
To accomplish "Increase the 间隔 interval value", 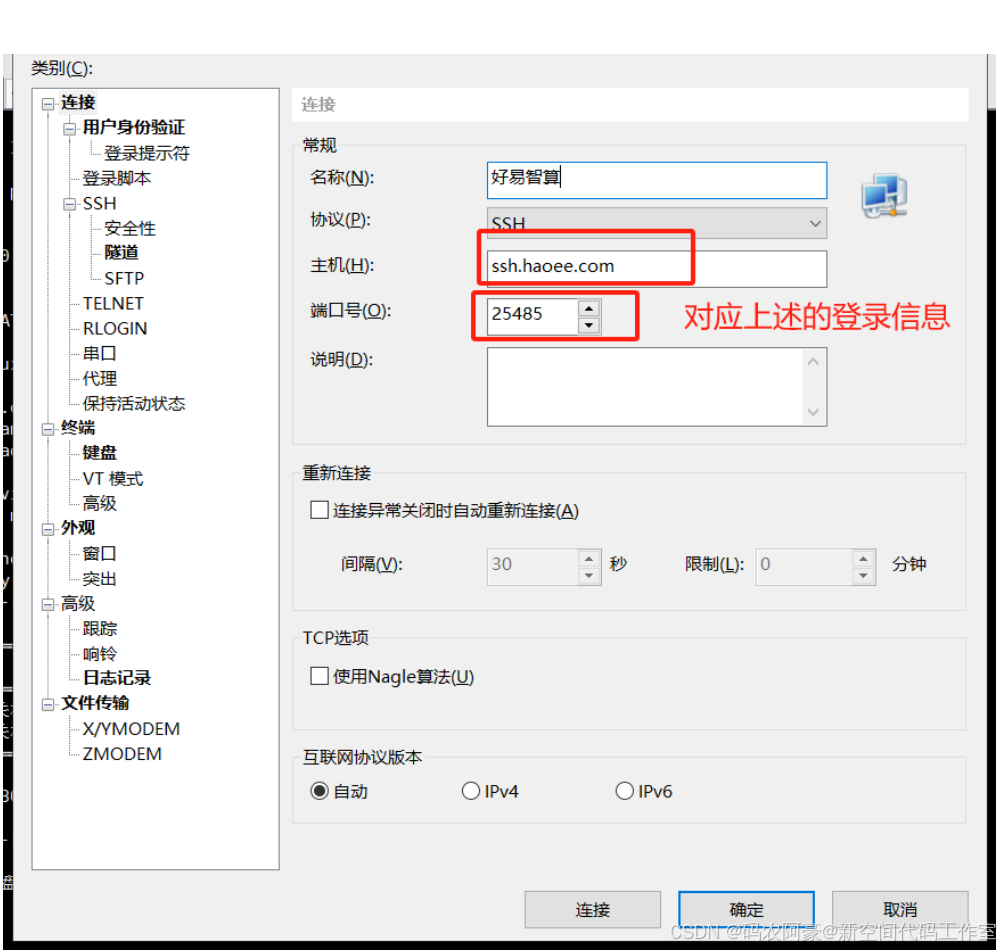I will point(589,559).
